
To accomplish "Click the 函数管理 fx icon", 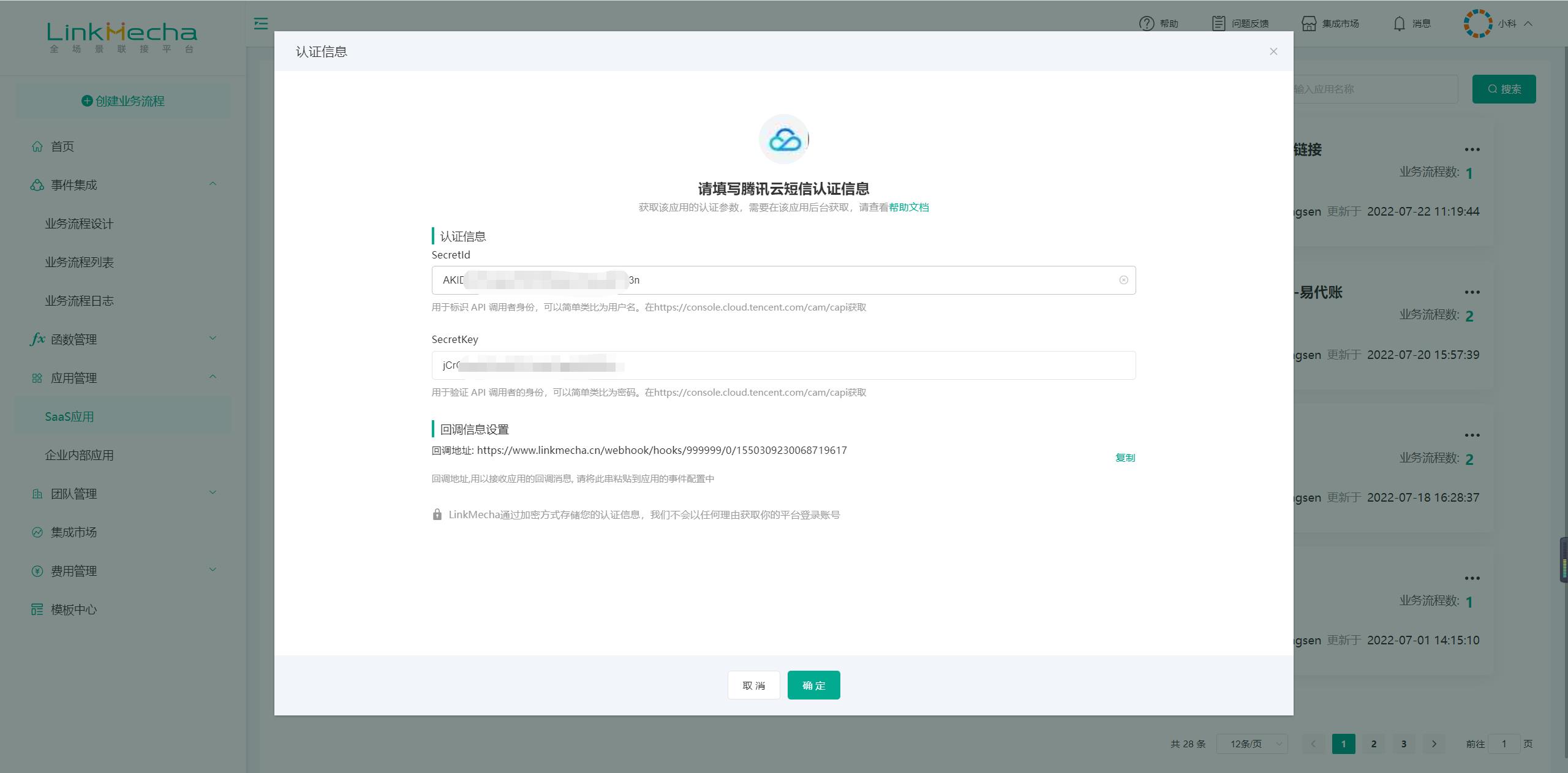I will pos(37,339).
